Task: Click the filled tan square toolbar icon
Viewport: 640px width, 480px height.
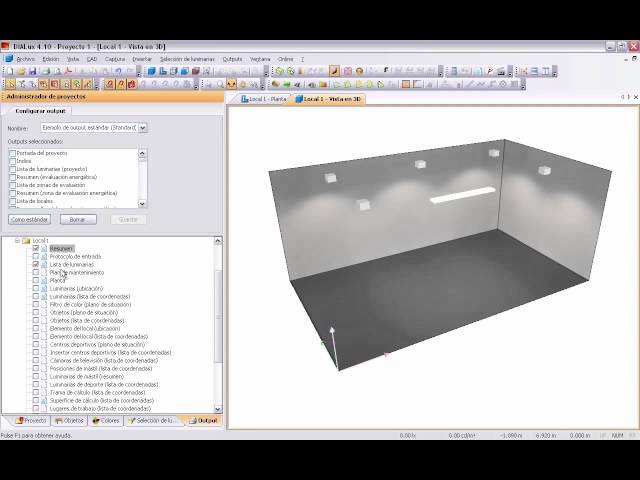Action: point(406,84)
